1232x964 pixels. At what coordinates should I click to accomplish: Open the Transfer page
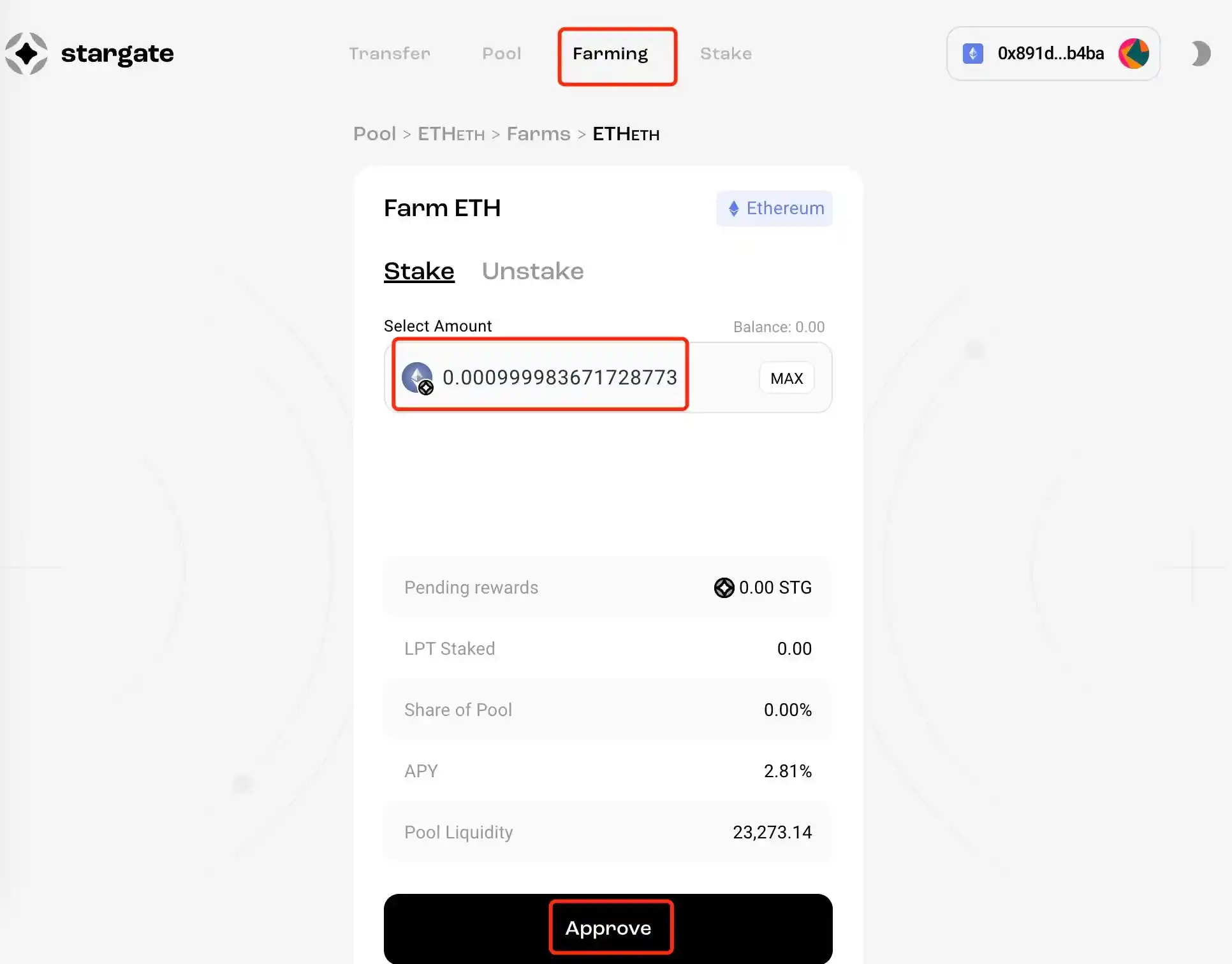390,54
